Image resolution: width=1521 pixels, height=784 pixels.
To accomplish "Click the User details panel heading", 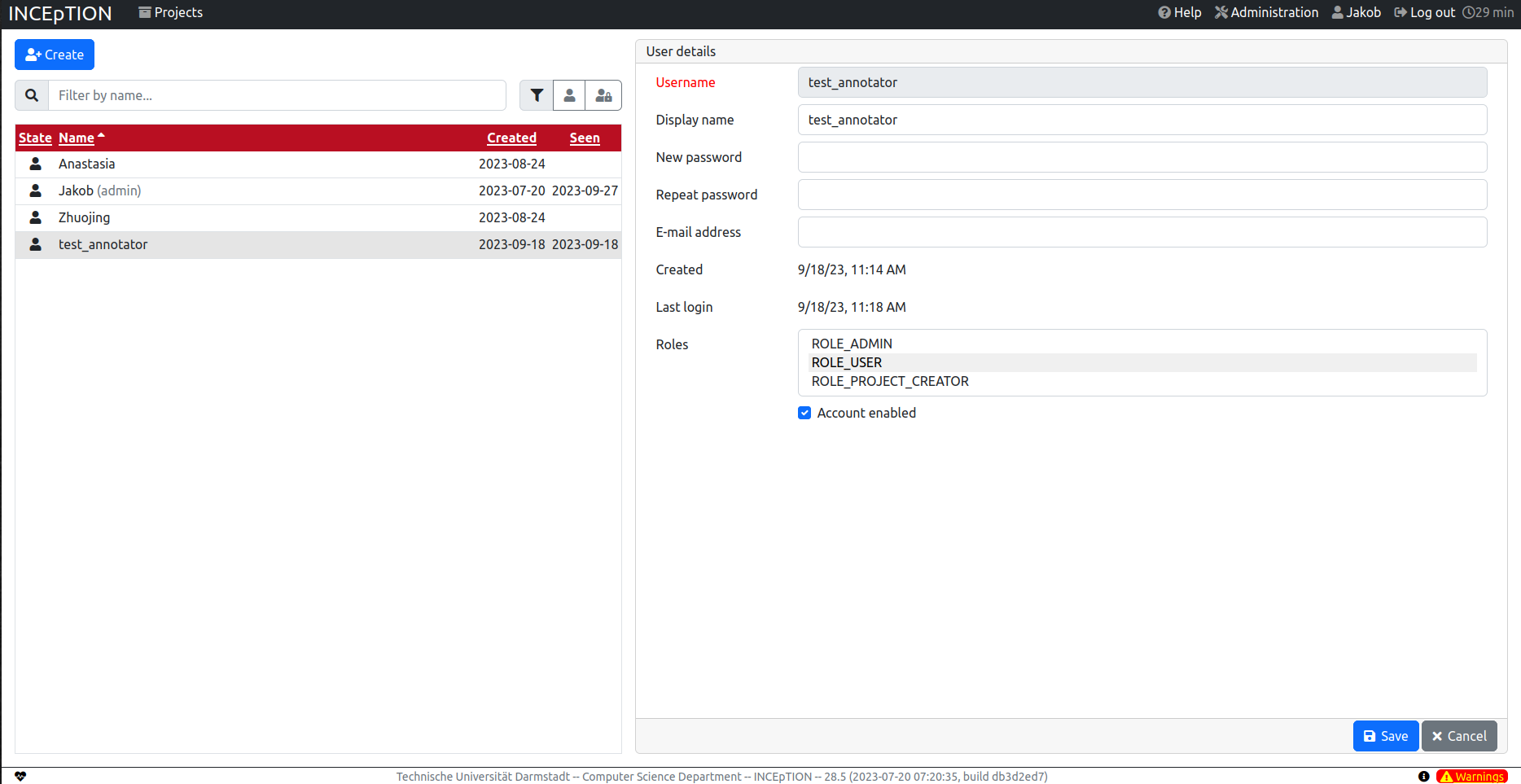I will click(x=681, y=51).
